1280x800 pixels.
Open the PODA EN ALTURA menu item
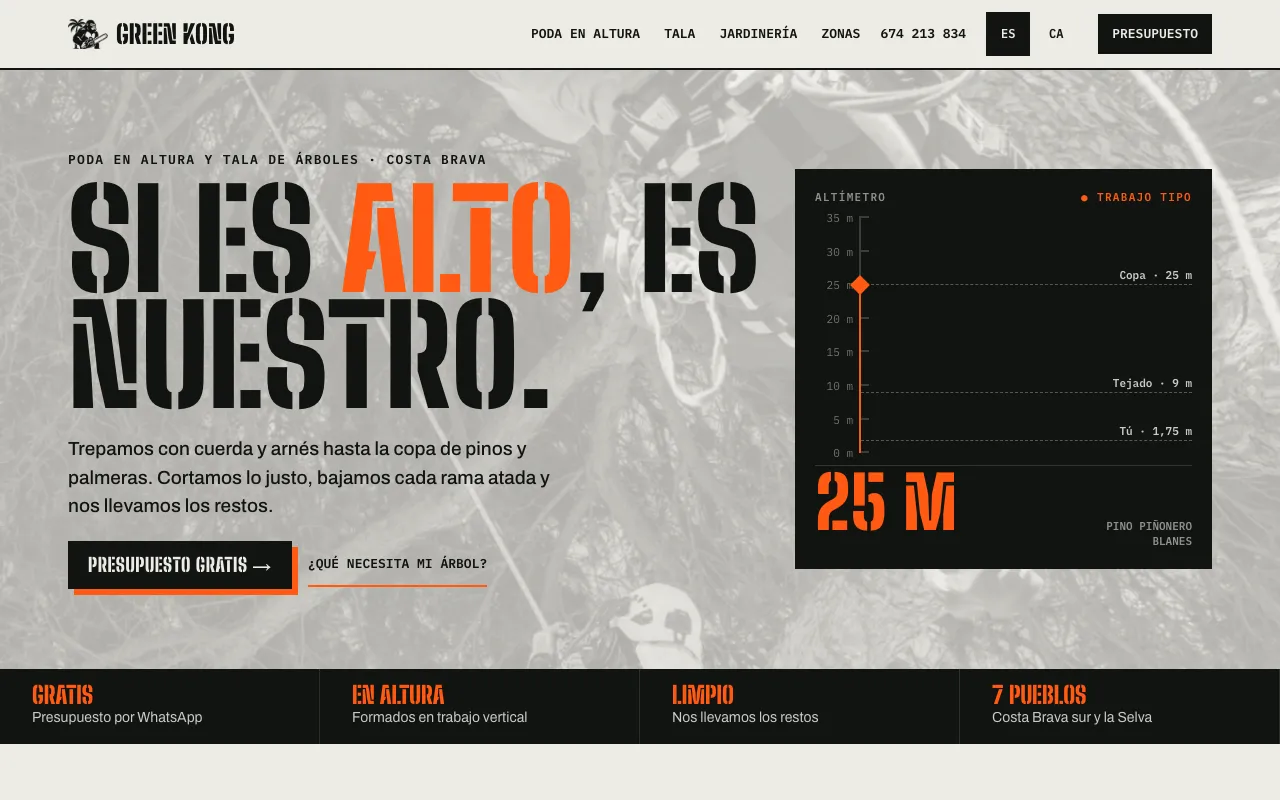(585, 34)
